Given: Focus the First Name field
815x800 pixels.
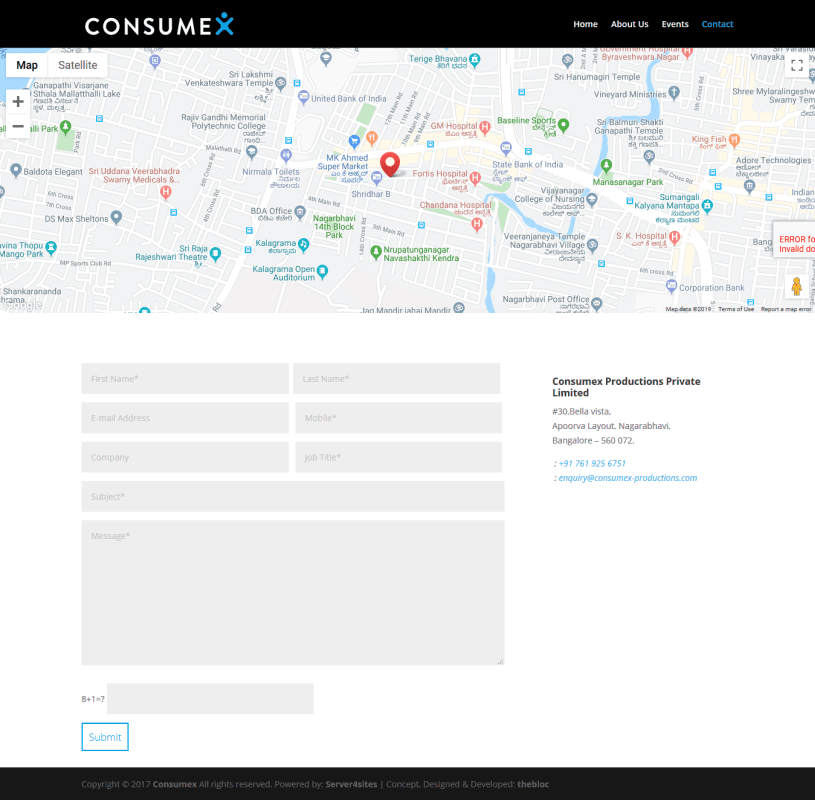Looking at the screenshot, I should pyautogui.click(x=185, y=378).
